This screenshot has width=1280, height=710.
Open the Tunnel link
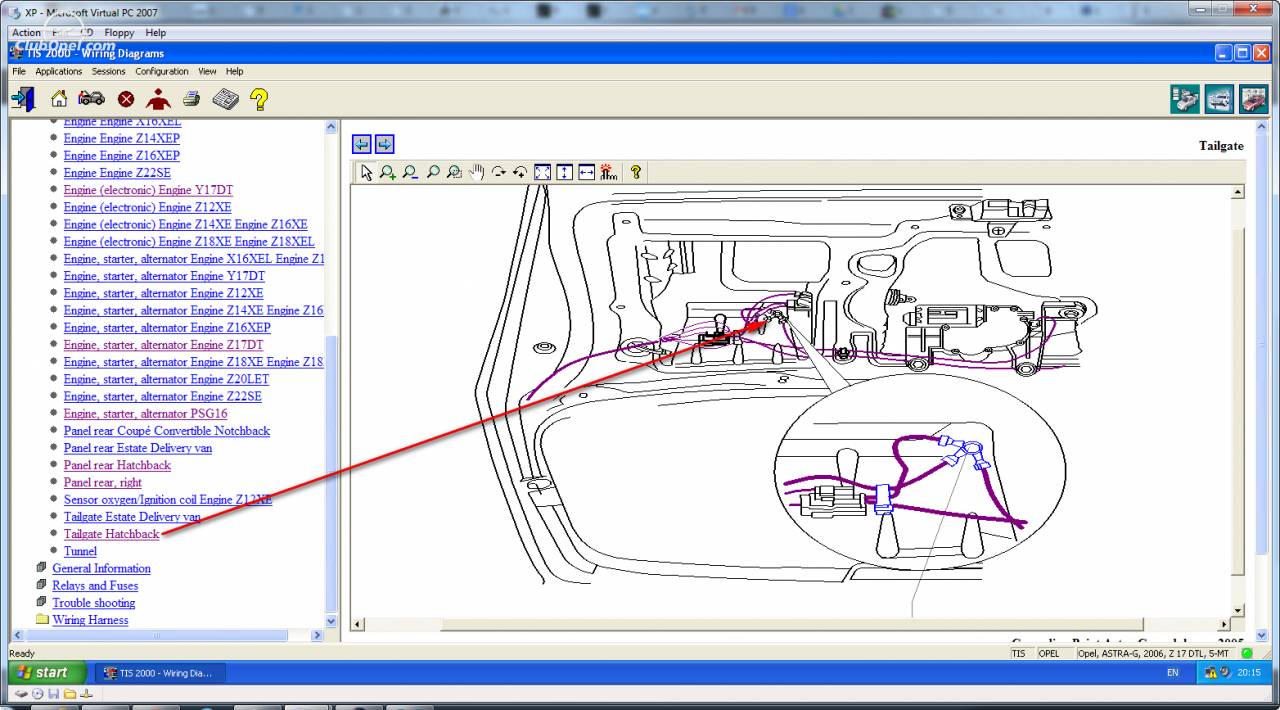[80, 551]
